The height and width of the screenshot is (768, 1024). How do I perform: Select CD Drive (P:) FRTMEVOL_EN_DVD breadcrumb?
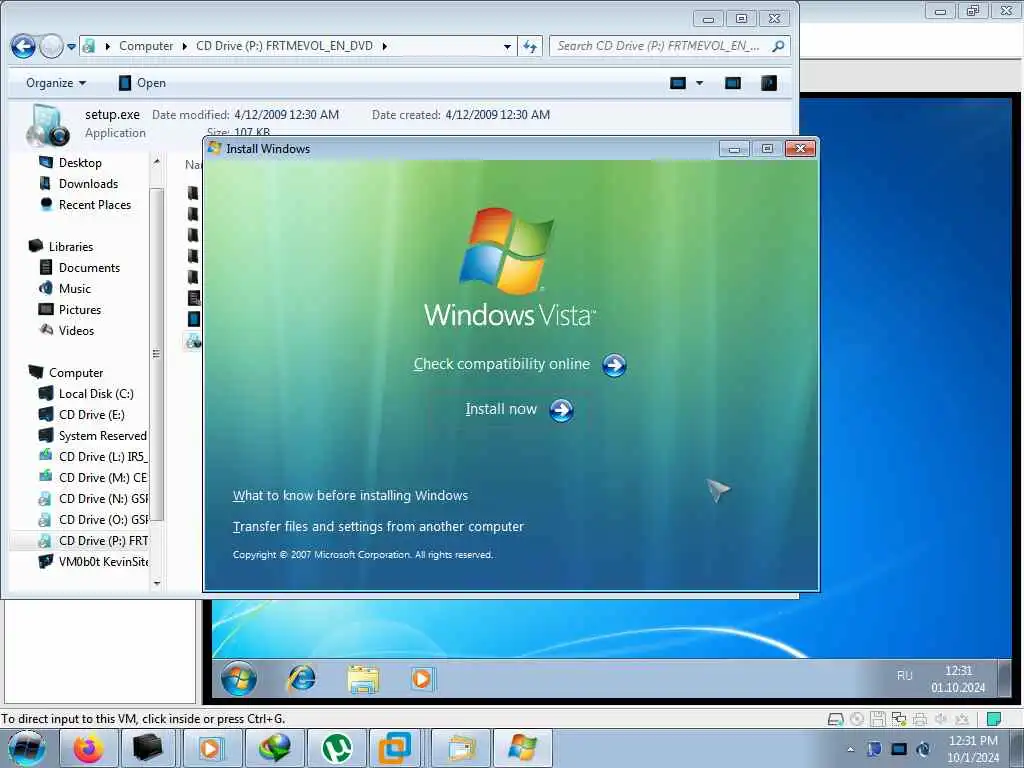[284, 46]
